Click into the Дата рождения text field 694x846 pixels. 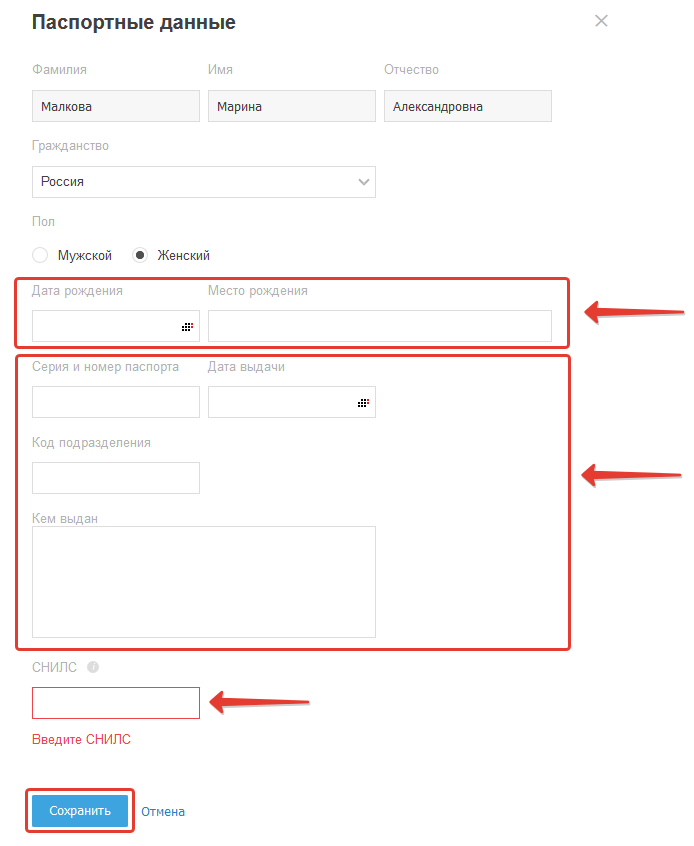pyautogui.click(x=105, y=327)
